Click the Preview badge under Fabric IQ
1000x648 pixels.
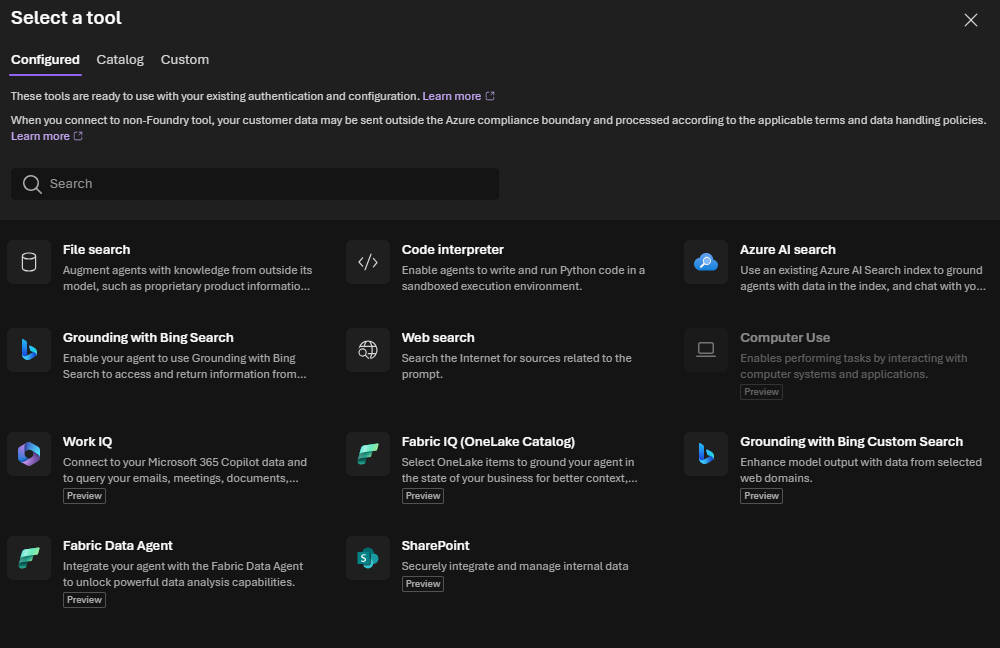coord(423,496)
